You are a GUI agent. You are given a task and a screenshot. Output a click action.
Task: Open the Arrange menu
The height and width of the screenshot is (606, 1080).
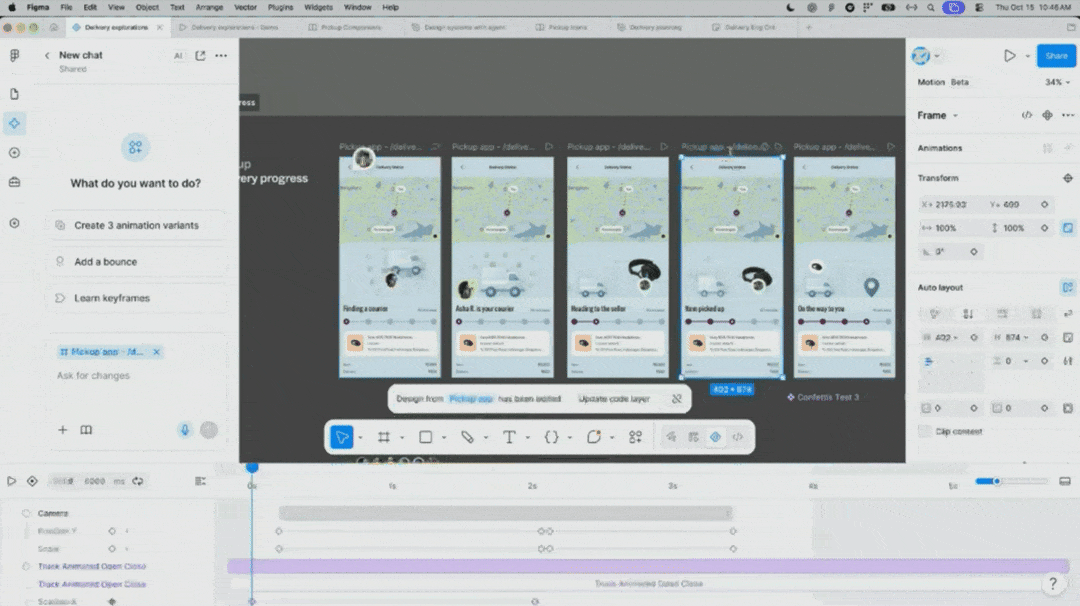[x=209, y=7]
